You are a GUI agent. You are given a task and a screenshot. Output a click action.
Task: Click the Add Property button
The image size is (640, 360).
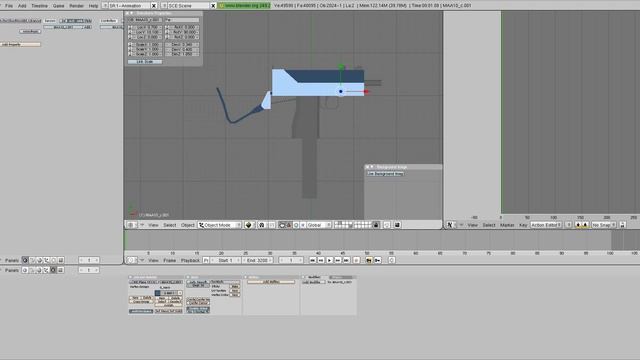21,44
